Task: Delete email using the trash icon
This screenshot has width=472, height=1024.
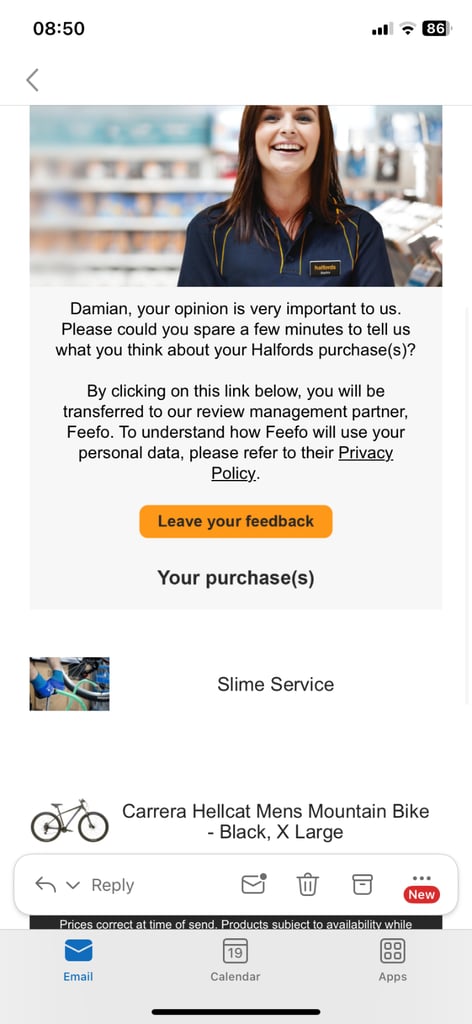Action: pyautogui.click(x=307, y=884)
